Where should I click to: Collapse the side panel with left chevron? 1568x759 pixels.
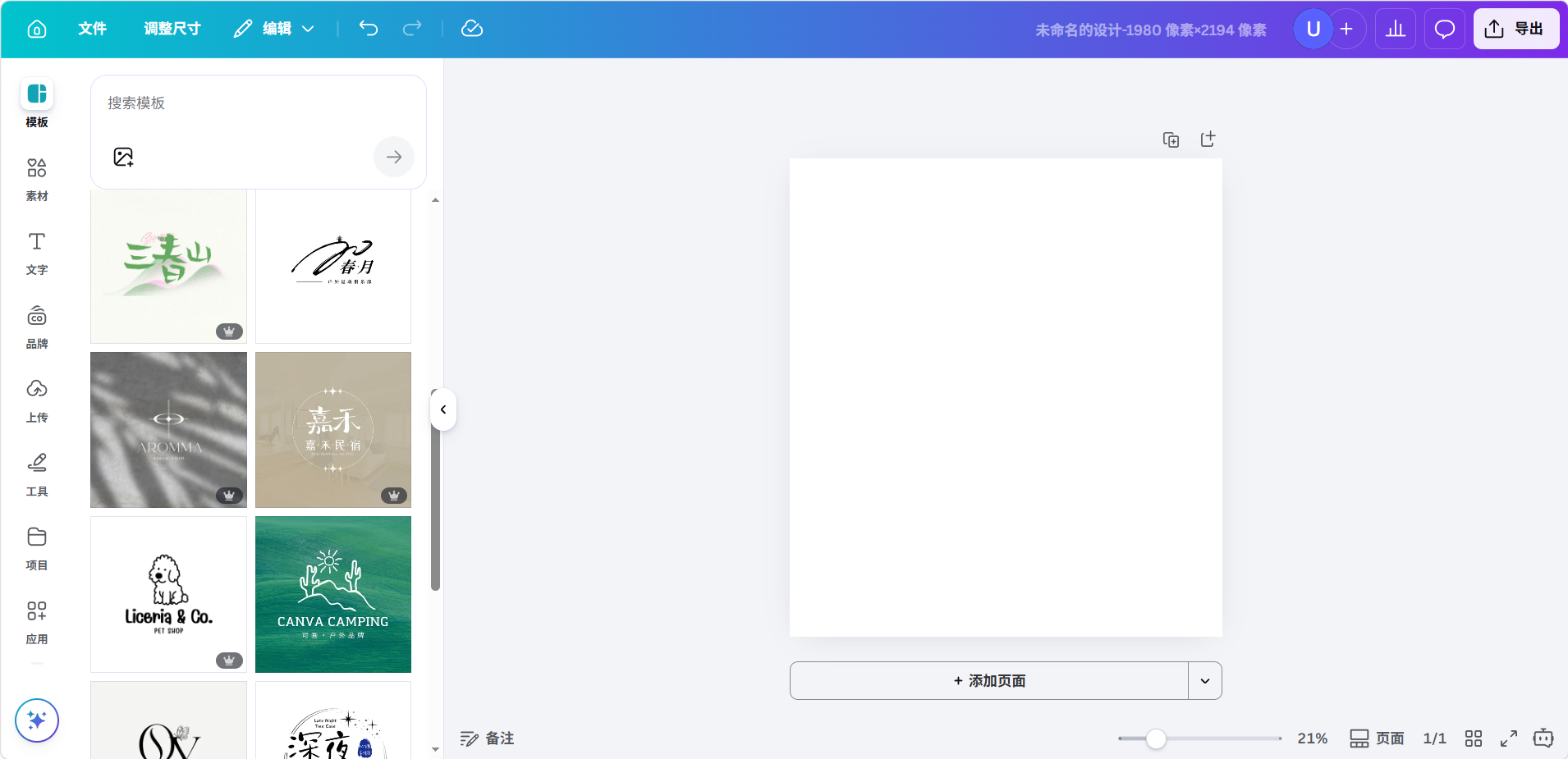[443, 409]
